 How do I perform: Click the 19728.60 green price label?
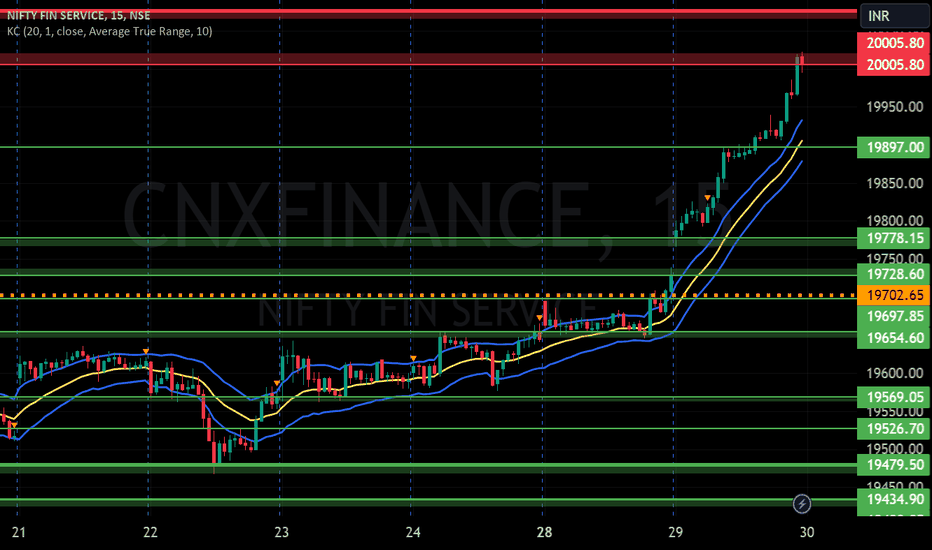click(x=894, y=274)
